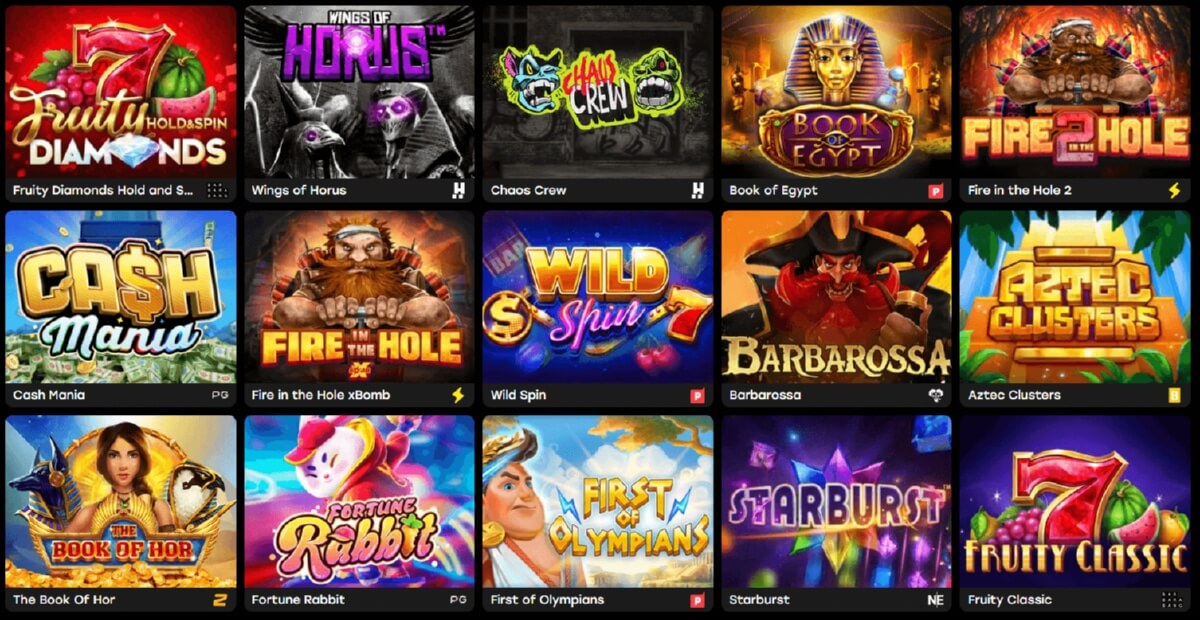Viewport: 1200px width, 620px height.
Task: Click the Cash Mania title text
Action: (49, 395)
